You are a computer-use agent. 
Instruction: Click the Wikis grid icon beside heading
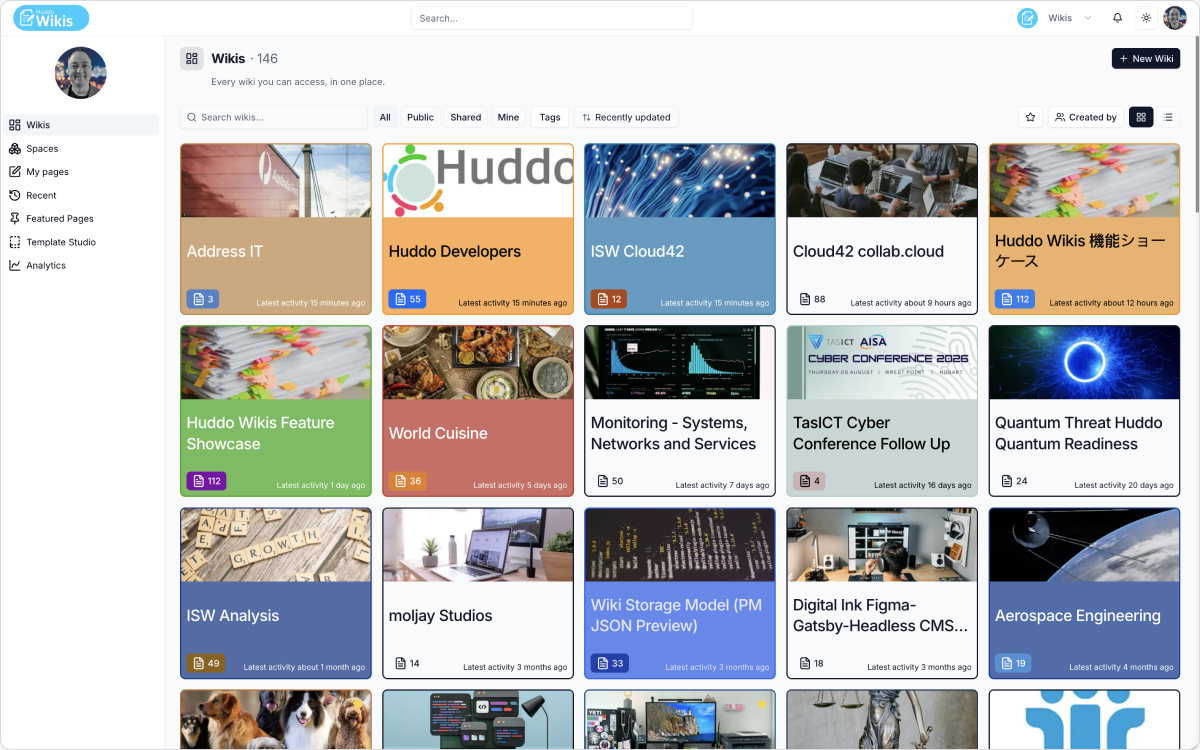[192, 59]
